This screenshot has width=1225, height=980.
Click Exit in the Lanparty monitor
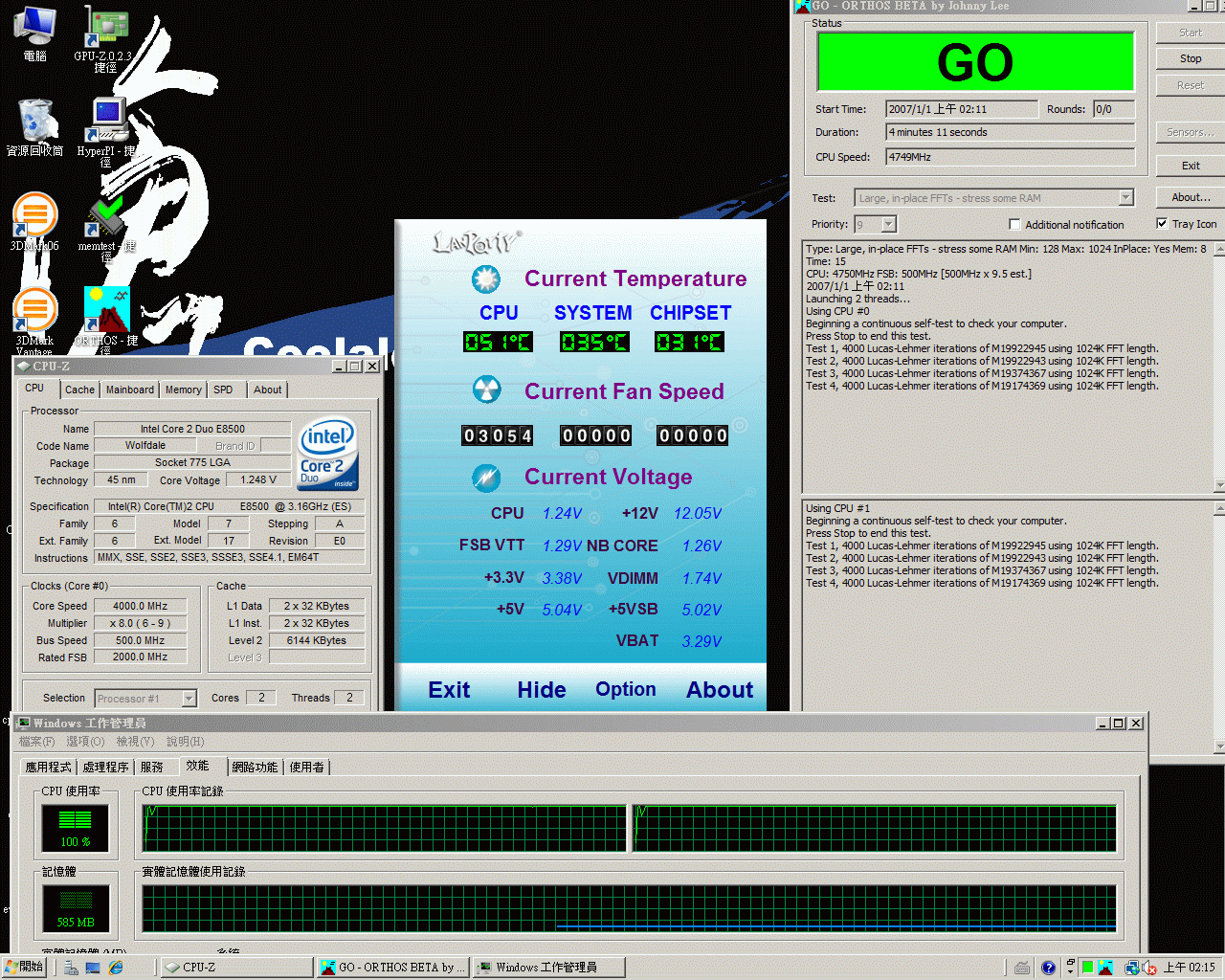(x=449, y=690)
